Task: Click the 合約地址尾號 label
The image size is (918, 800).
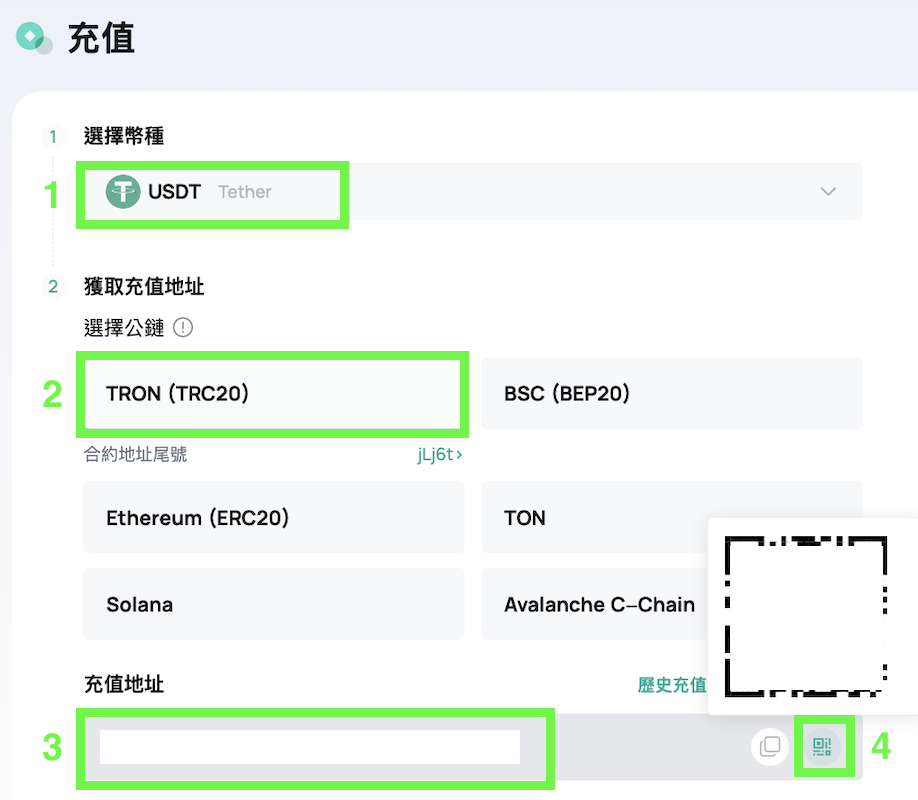Action: (135, 455)
